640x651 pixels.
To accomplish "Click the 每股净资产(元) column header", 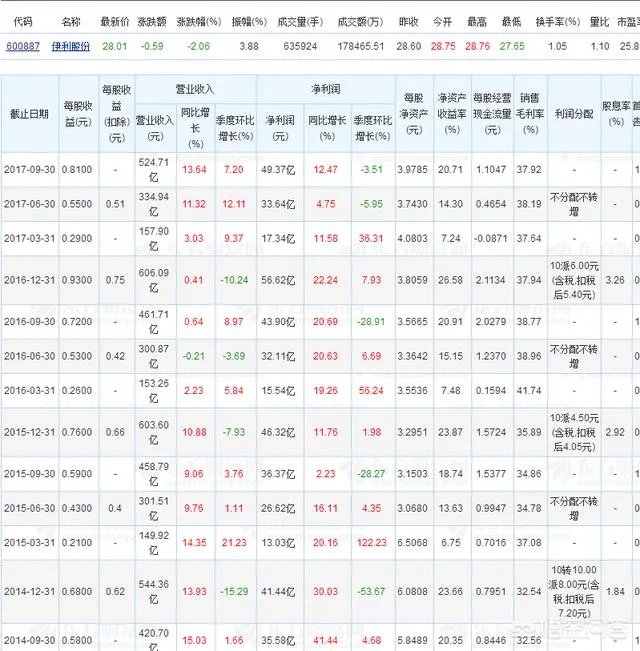I will click(x=414, y=114).
